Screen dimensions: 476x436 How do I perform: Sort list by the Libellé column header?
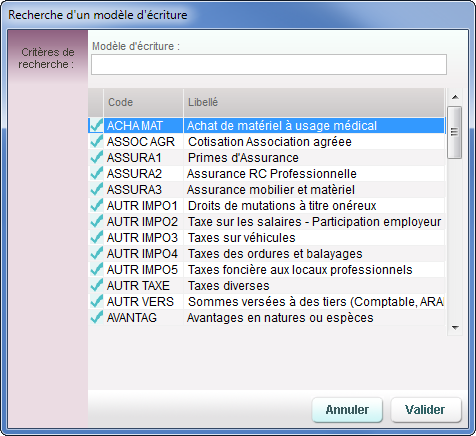click(314, 102)
